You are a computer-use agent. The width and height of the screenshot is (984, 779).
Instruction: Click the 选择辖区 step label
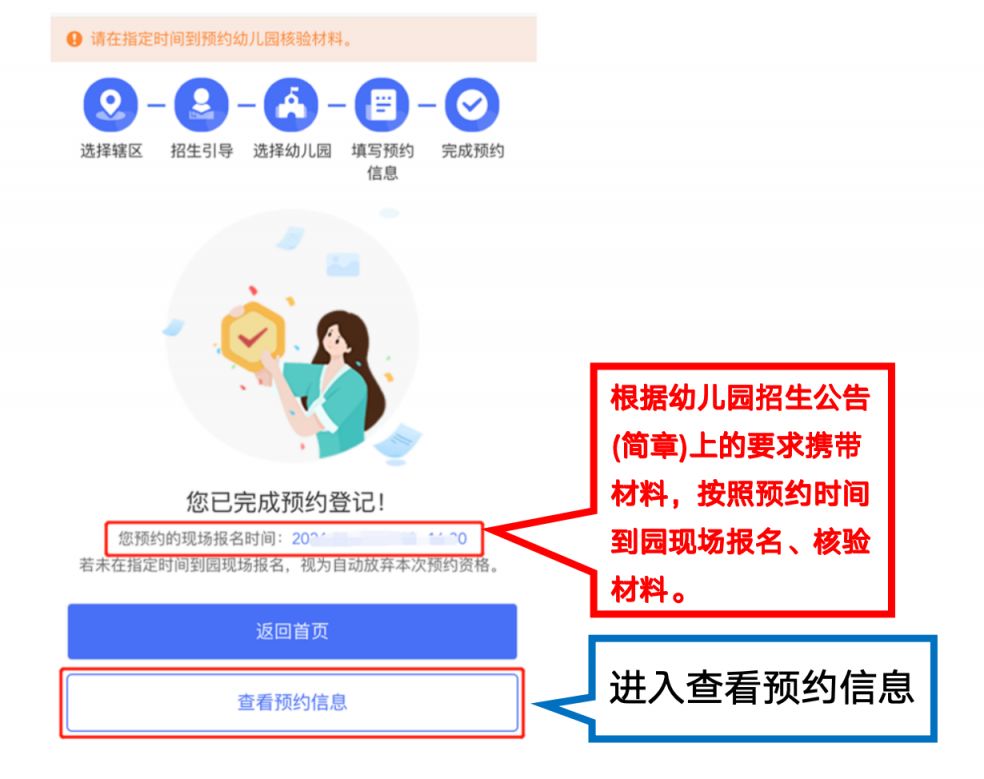[111, 151]
